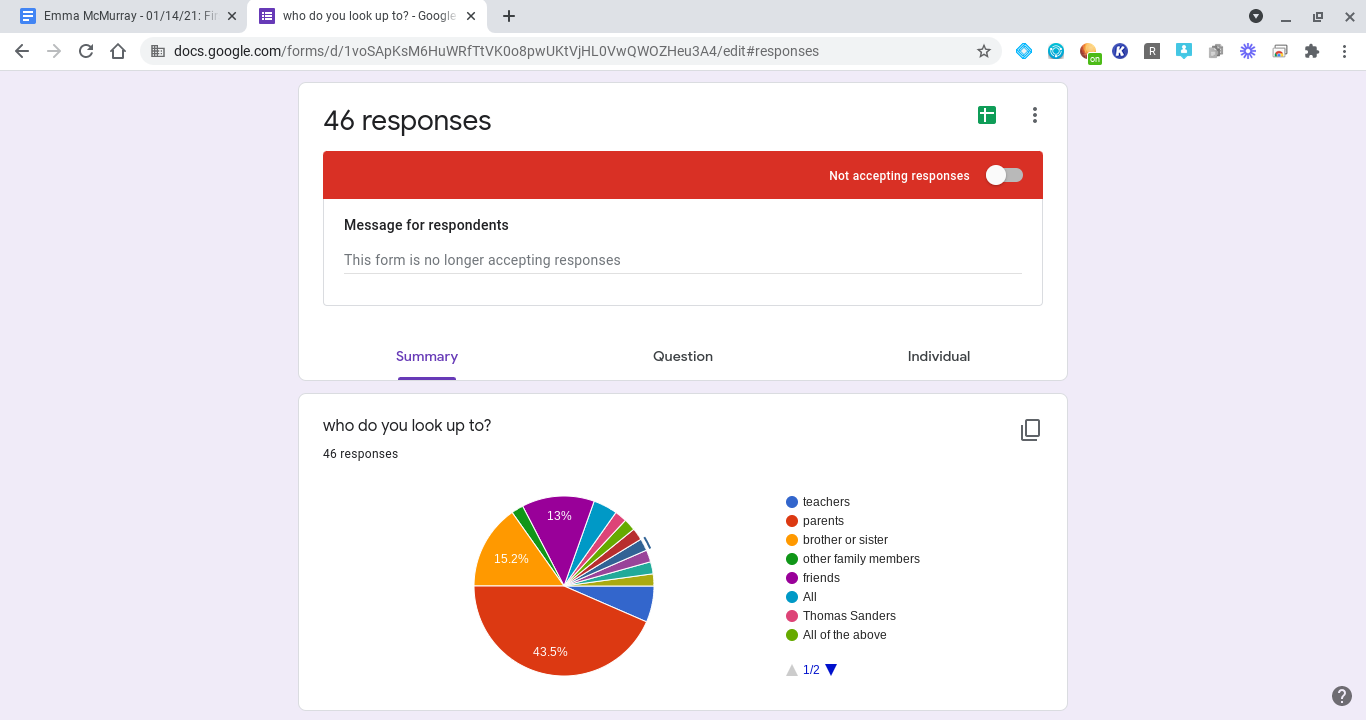Reload the page

[x=86, y=51]
